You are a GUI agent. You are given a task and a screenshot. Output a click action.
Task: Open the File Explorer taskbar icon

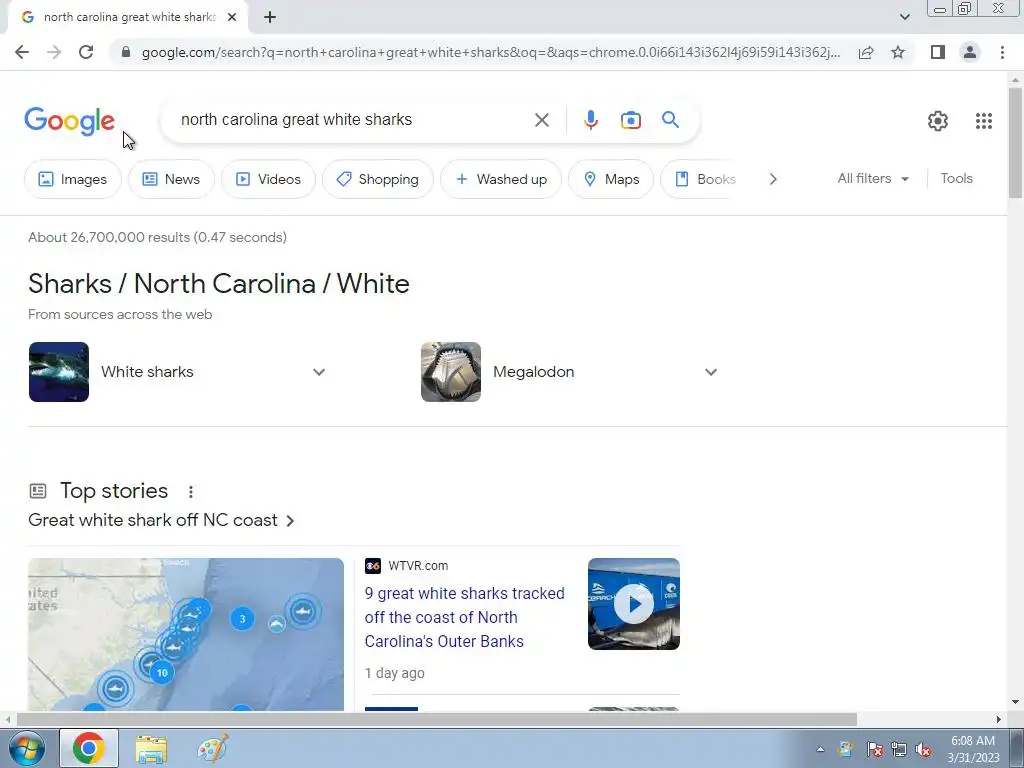coord(151,748)
